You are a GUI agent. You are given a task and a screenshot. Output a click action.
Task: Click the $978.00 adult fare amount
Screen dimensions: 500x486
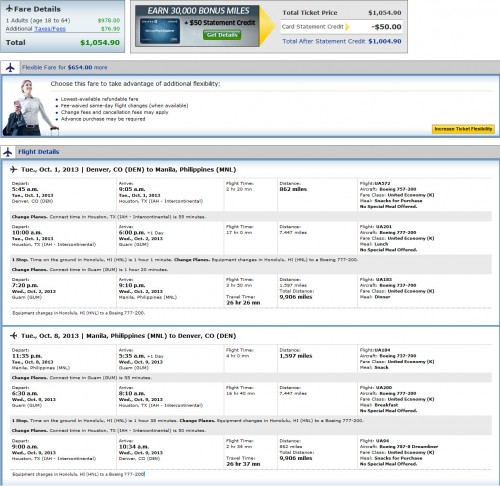[109, 20]
